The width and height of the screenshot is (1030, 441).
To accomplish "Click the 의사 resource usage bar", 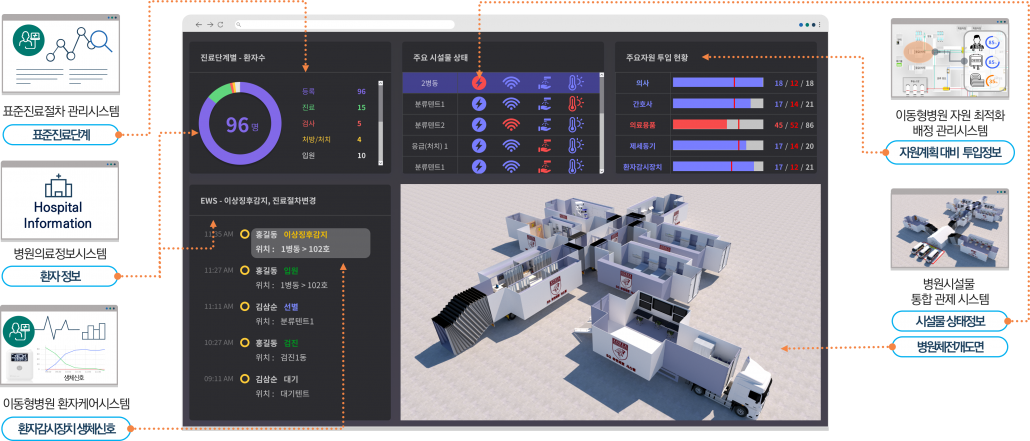I will 718,83.
